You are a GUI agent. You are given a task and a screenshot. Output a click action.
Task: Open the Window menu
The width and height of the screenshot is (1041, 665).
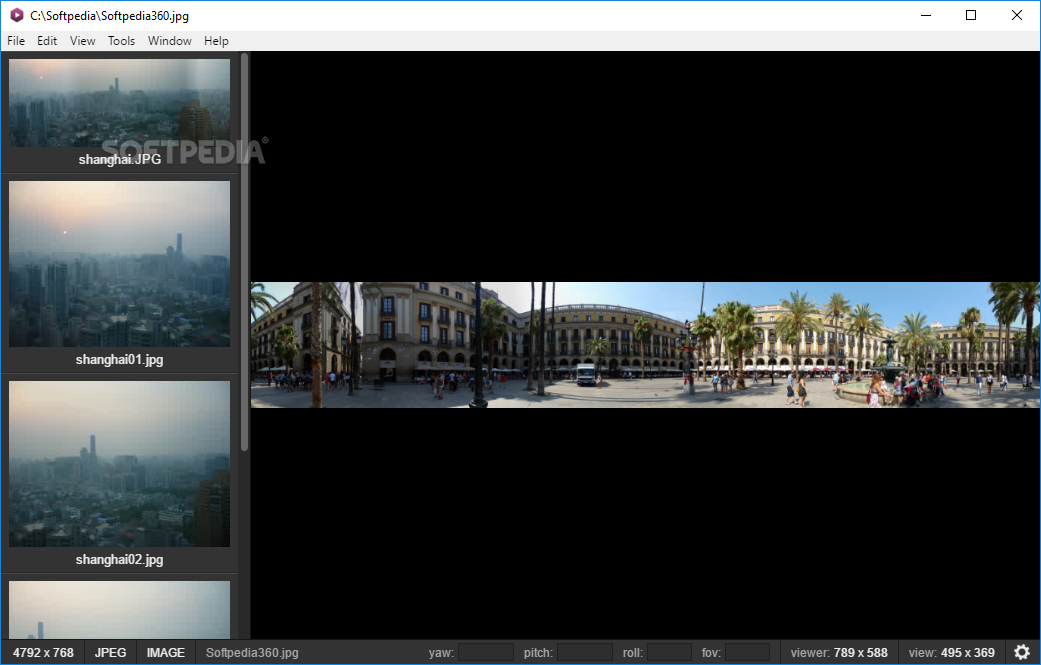click(170, 40)
